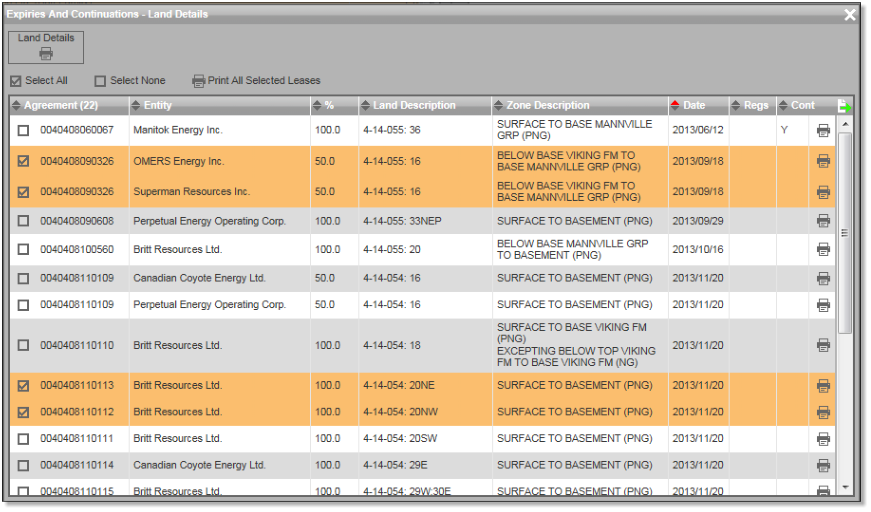Uncheck the OMERS Energy Inc. row checkbox

23,161
